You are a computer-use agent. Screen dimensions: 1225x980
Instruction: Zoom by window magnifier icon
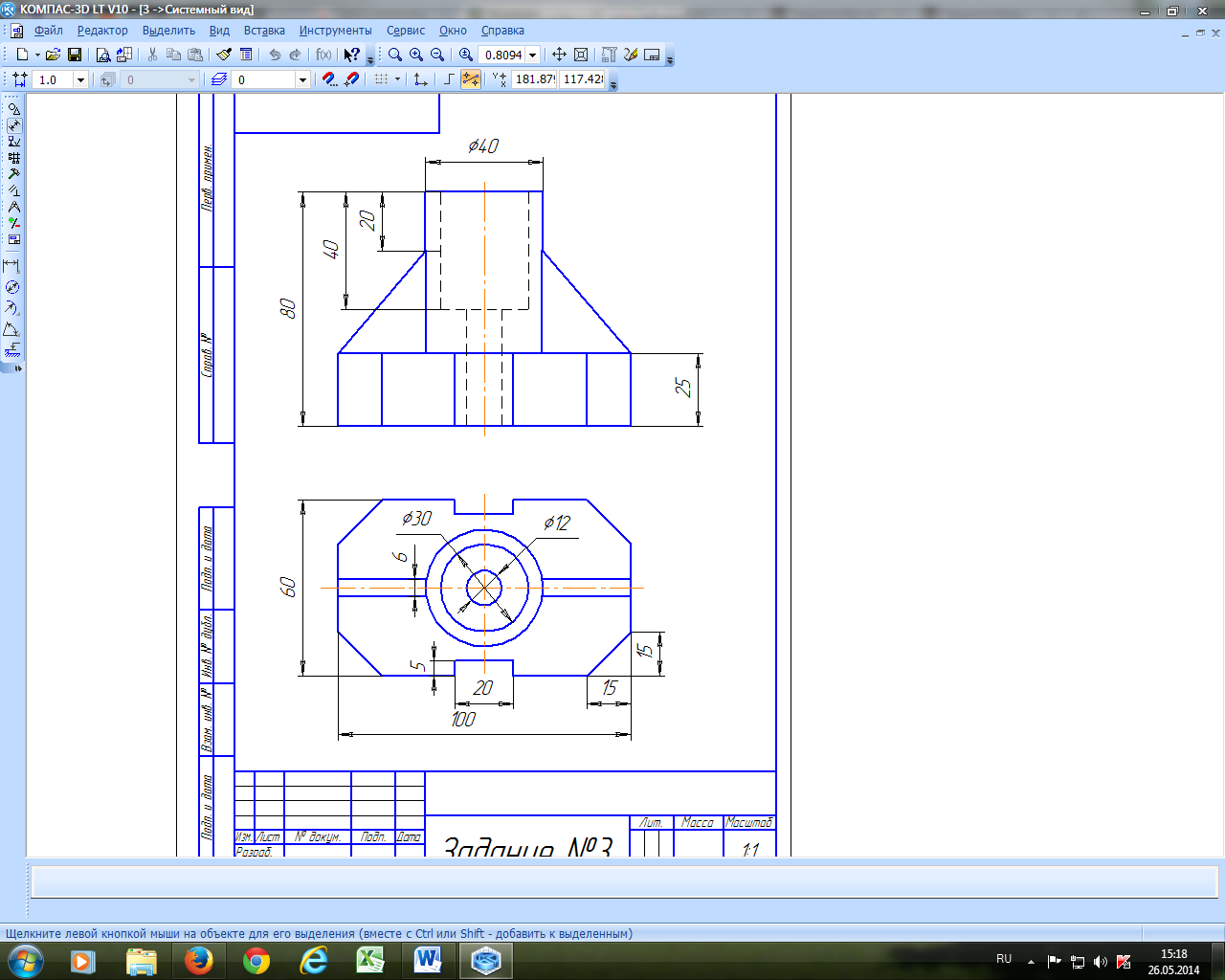coord(395,55)
